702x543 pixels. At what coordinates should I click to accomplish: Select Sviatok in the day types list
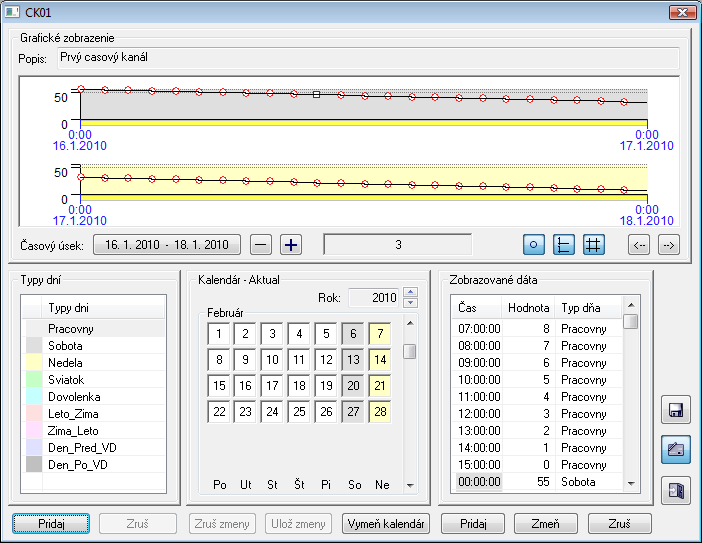[x=66, y=380]
